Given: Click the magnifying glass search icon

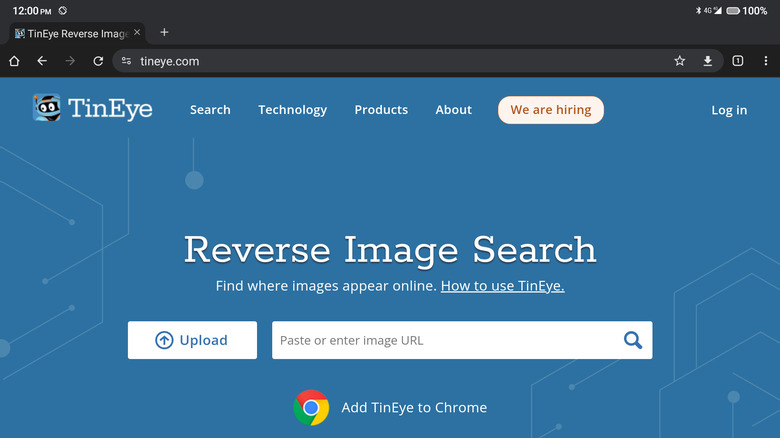Looking at the screenshot, I should tap(632, 340).
